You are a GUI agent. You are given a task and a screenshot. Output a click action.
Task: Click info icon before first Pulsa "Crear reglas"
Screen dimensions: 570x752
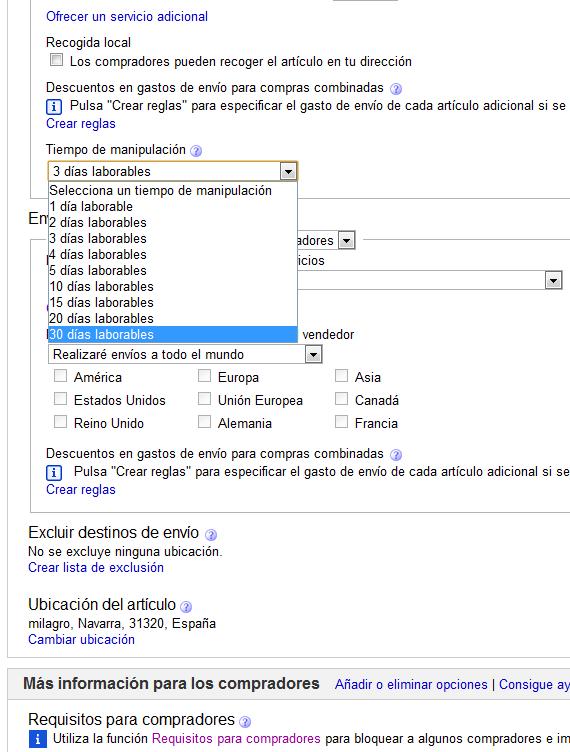(x=54, y=106)
